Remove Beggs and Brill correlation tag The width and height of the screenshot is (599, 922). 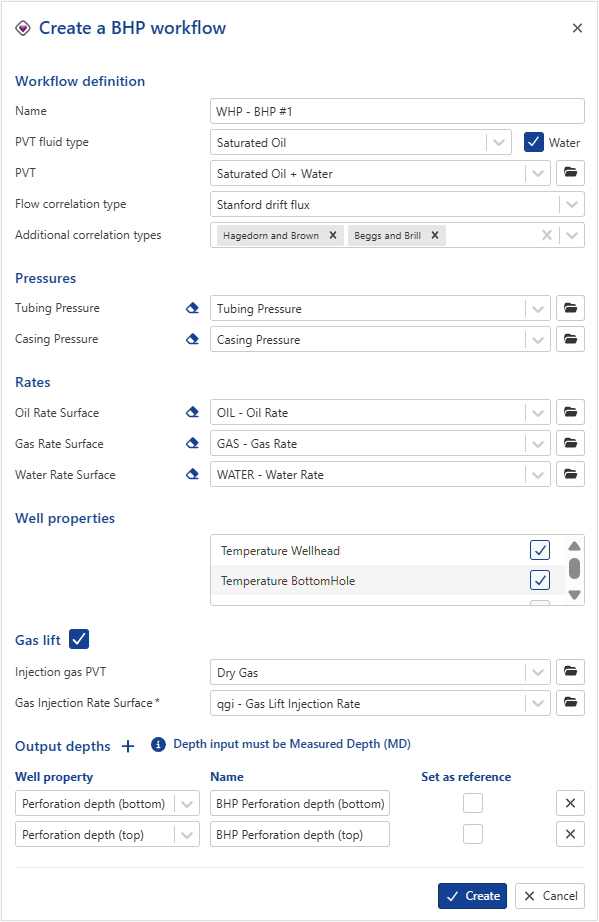[435, 235]
